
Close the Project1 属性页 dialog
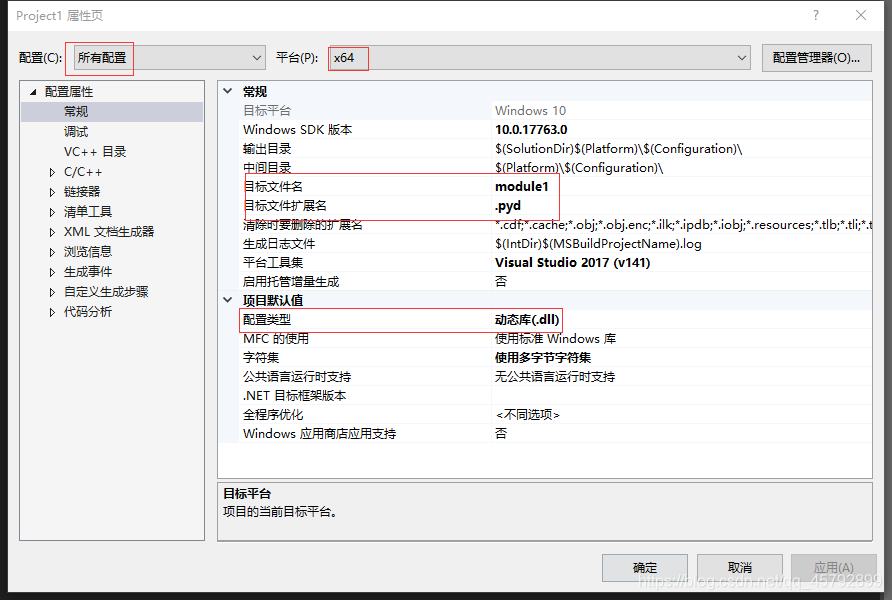point(861,15)
